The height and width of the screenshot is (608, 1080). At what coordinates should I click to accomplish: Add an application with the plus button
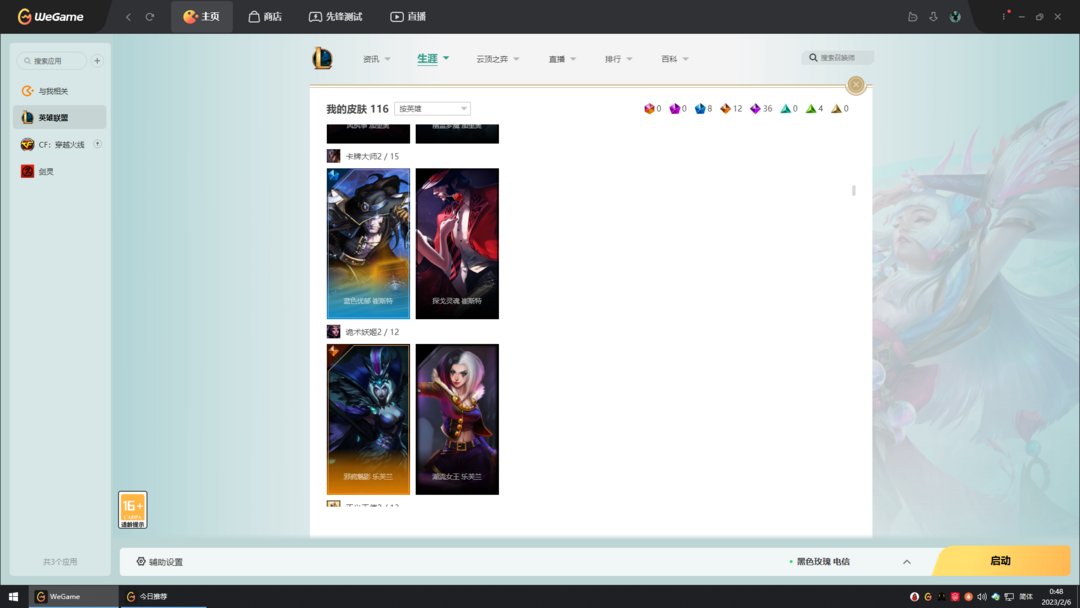tap(97, 61)
